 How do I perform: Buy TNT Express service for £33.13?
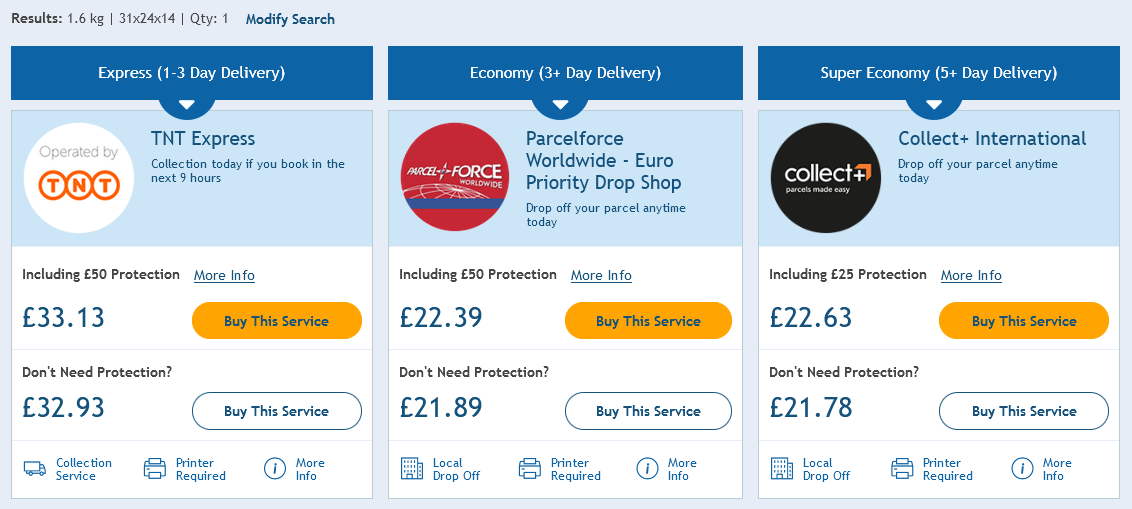click(x=277, y=321)
